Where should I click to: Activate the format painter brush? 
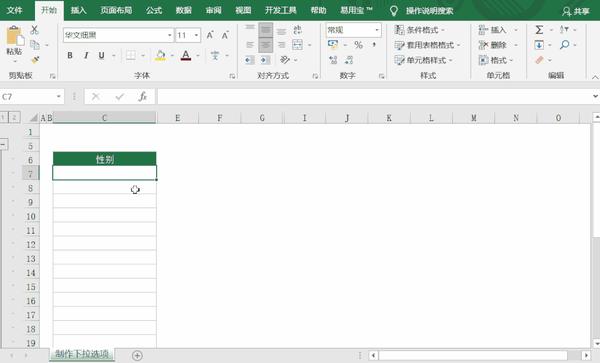(x=35, y=59)
